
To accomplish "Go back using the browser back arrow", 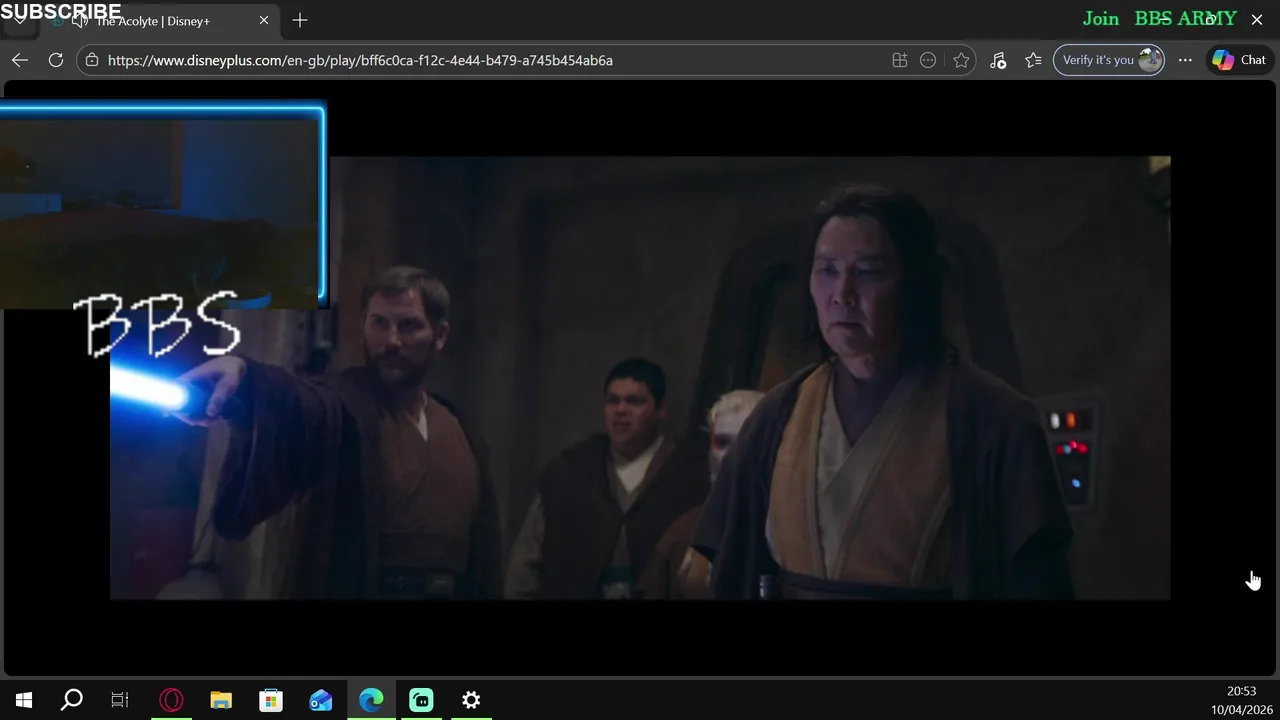I will tap(20, 60).
